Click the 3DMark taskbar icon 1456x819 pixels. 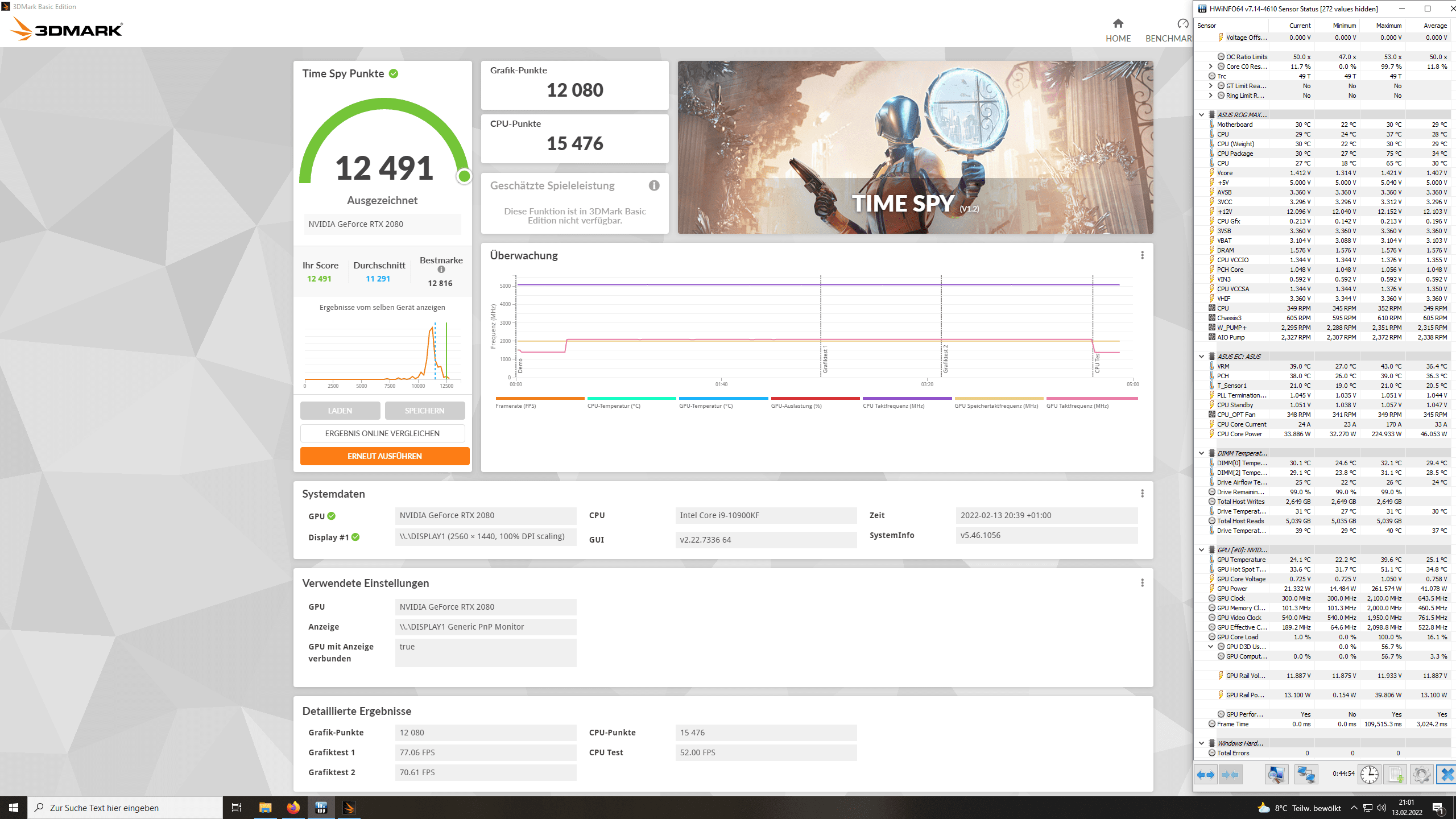point(349,808)
